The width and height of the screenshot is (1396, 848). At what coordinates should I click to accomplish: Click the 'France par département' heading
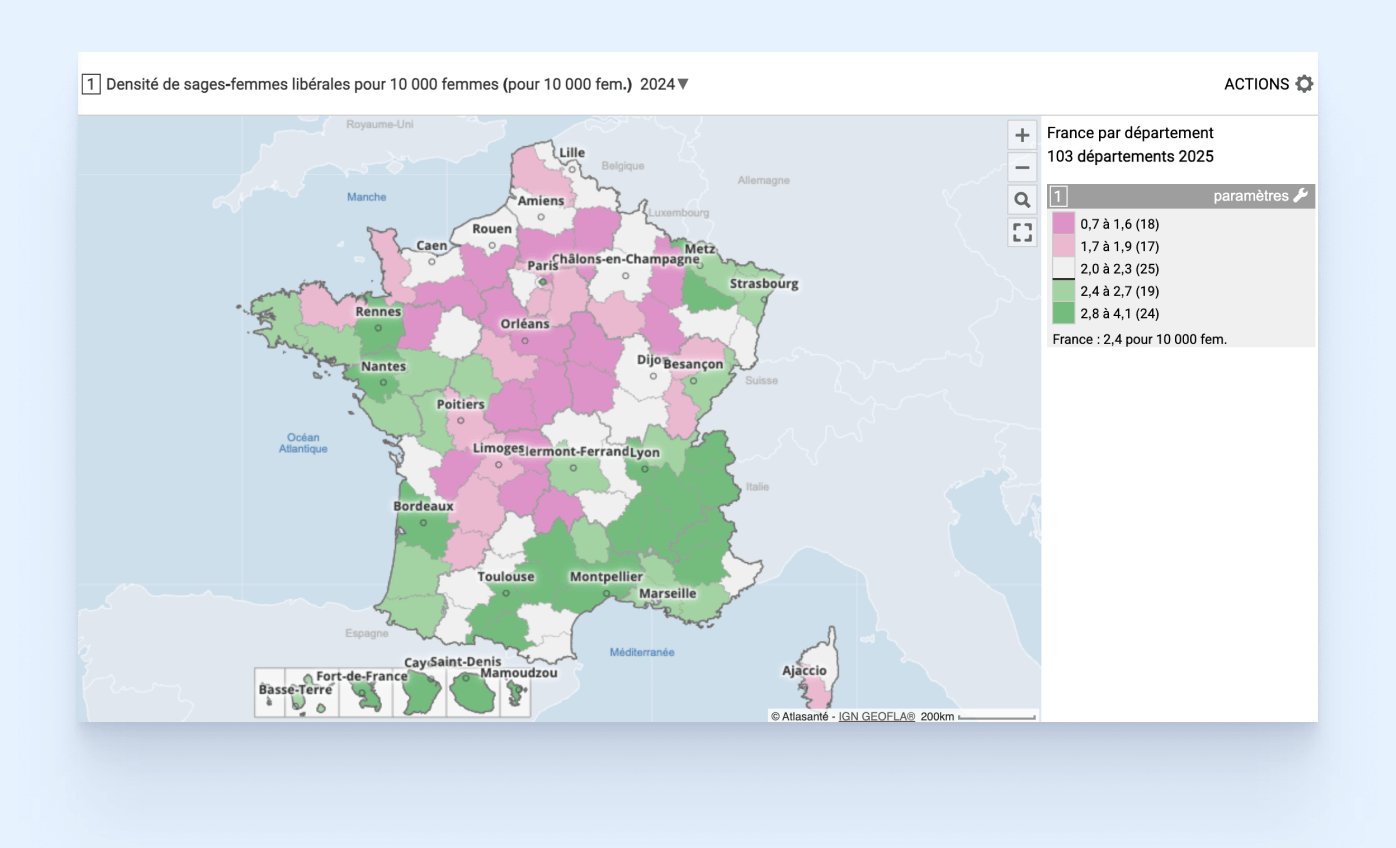point(1130,132)
